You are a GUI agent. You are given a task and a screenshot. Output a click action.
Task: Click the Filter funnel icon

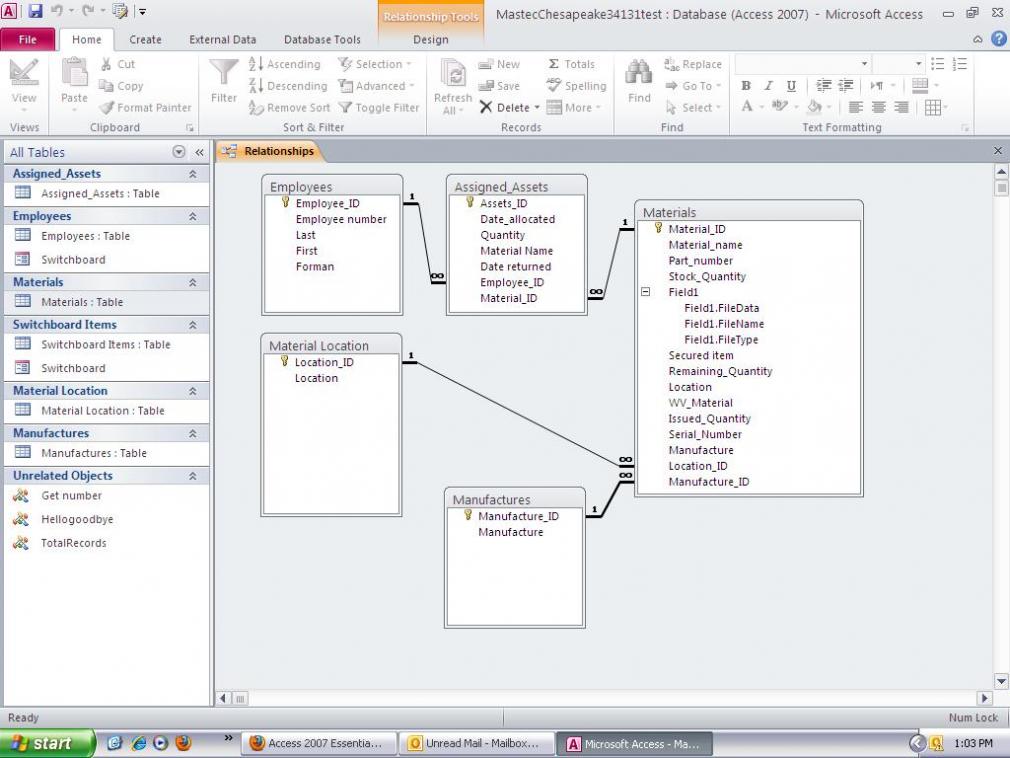224,73
